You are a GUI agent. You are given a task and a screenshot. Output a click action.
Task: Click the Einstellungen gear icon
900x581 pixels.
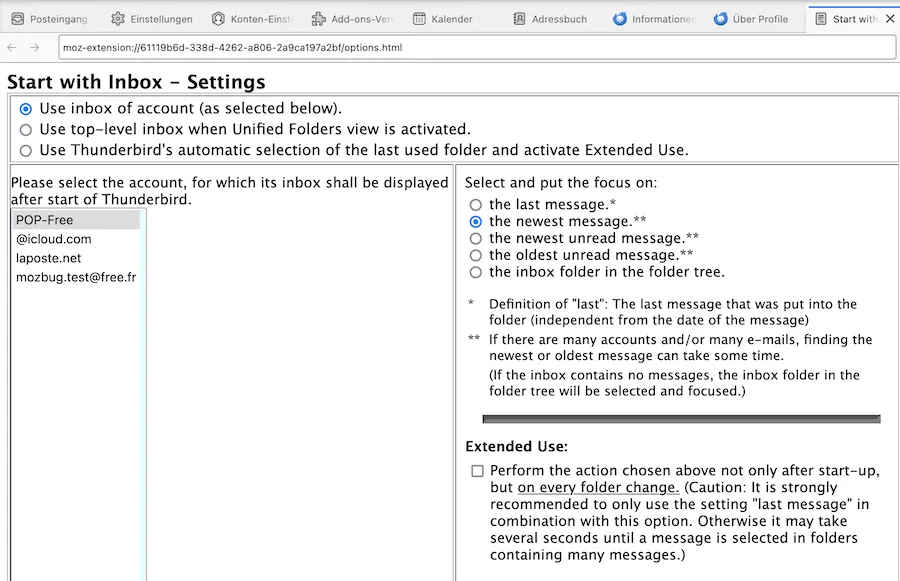click(118, 19)
